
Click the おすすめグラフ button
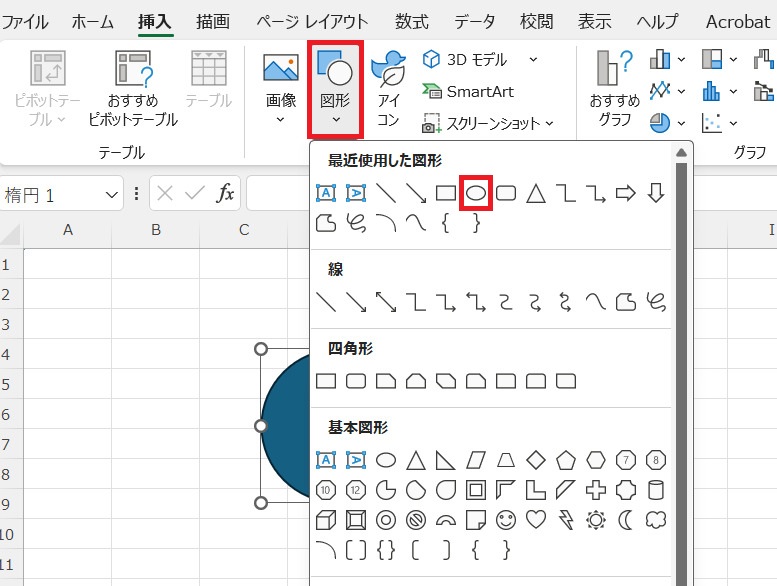pos(614,88)
